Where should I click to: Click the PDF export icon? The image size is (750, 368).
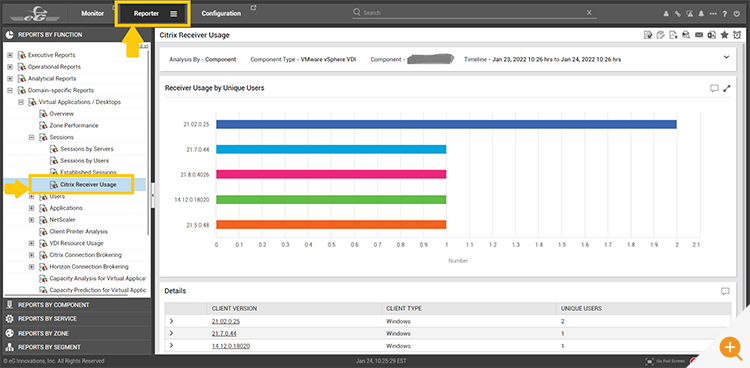click(673, 34)
